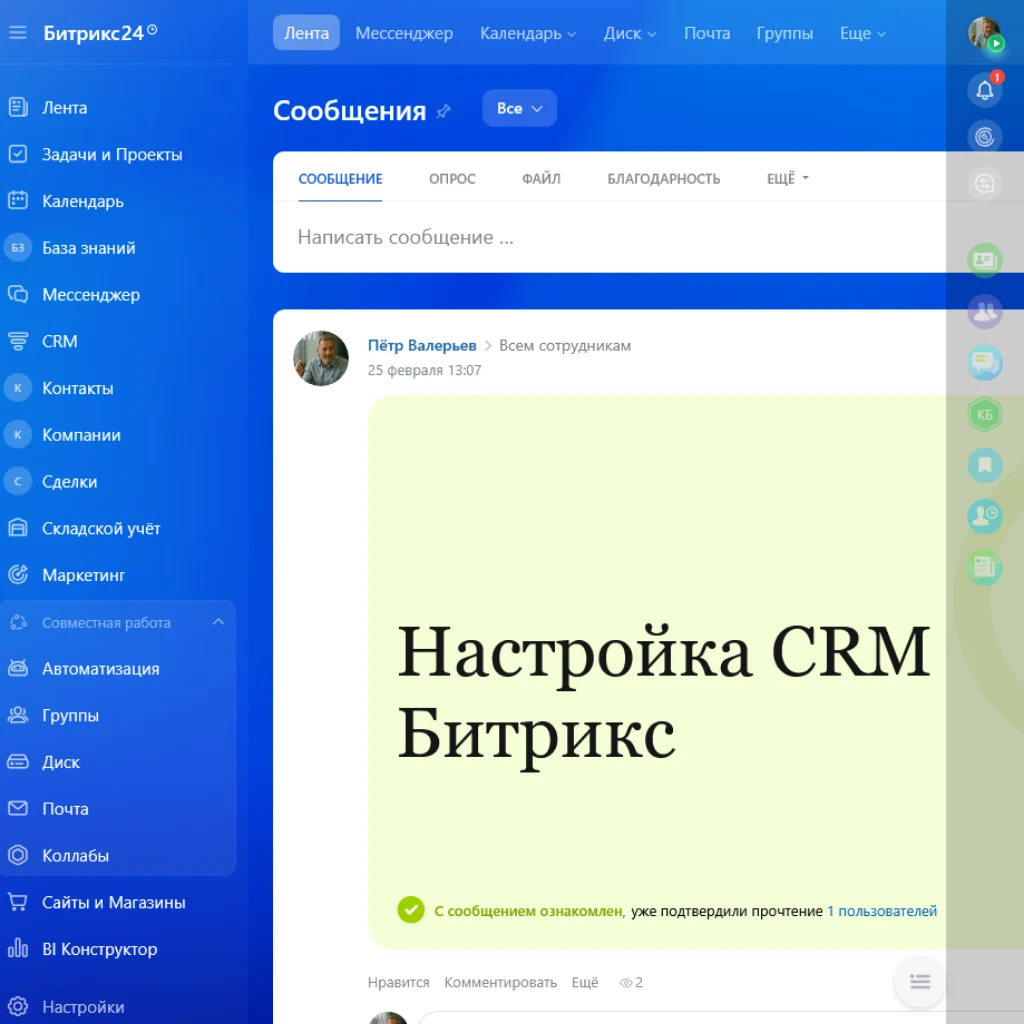Open the notifications bell icon

click(x=984, y=88)
